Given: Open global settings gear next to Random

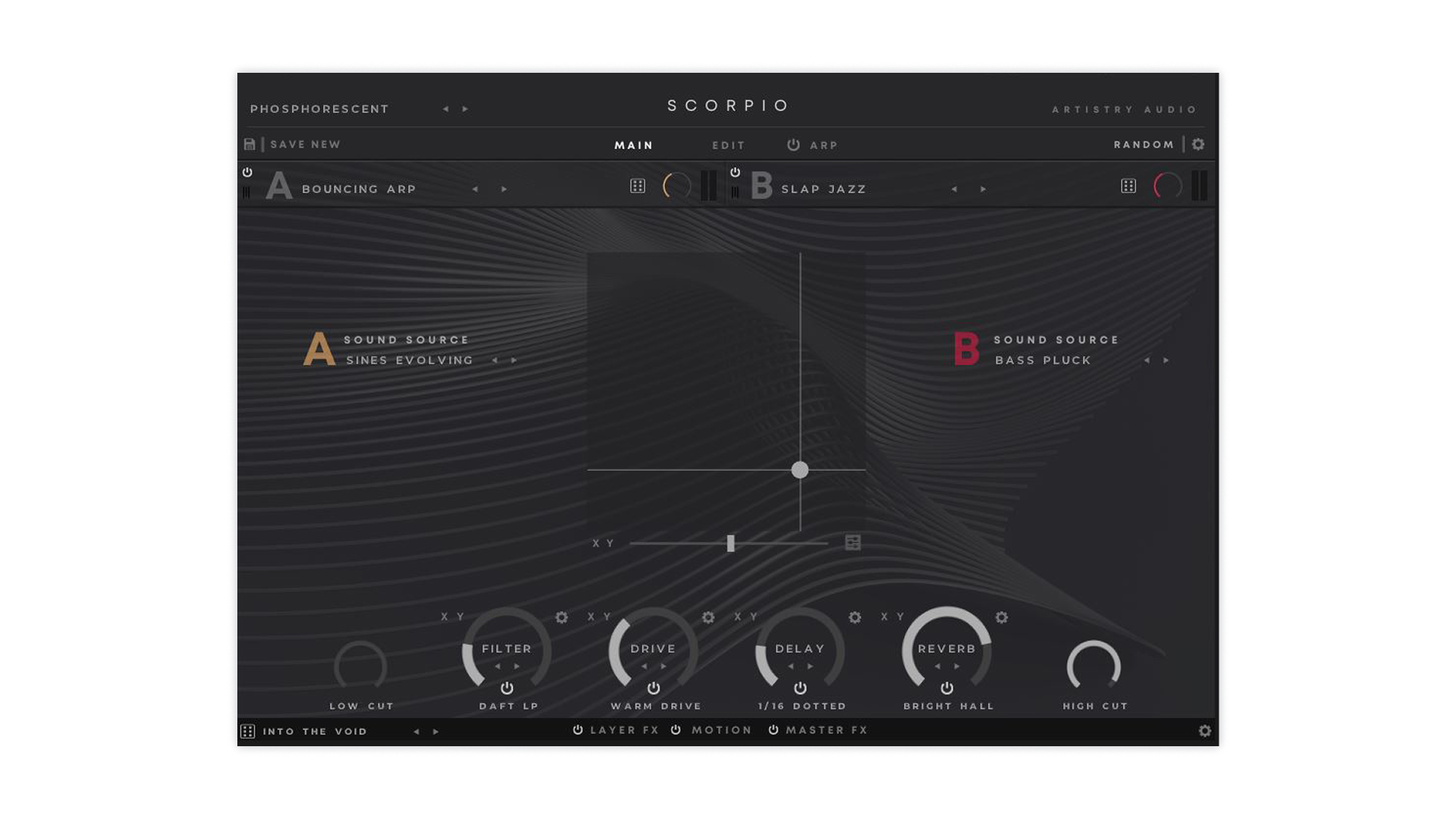Looking at the screenshot, I should [x=1198, y=144].
